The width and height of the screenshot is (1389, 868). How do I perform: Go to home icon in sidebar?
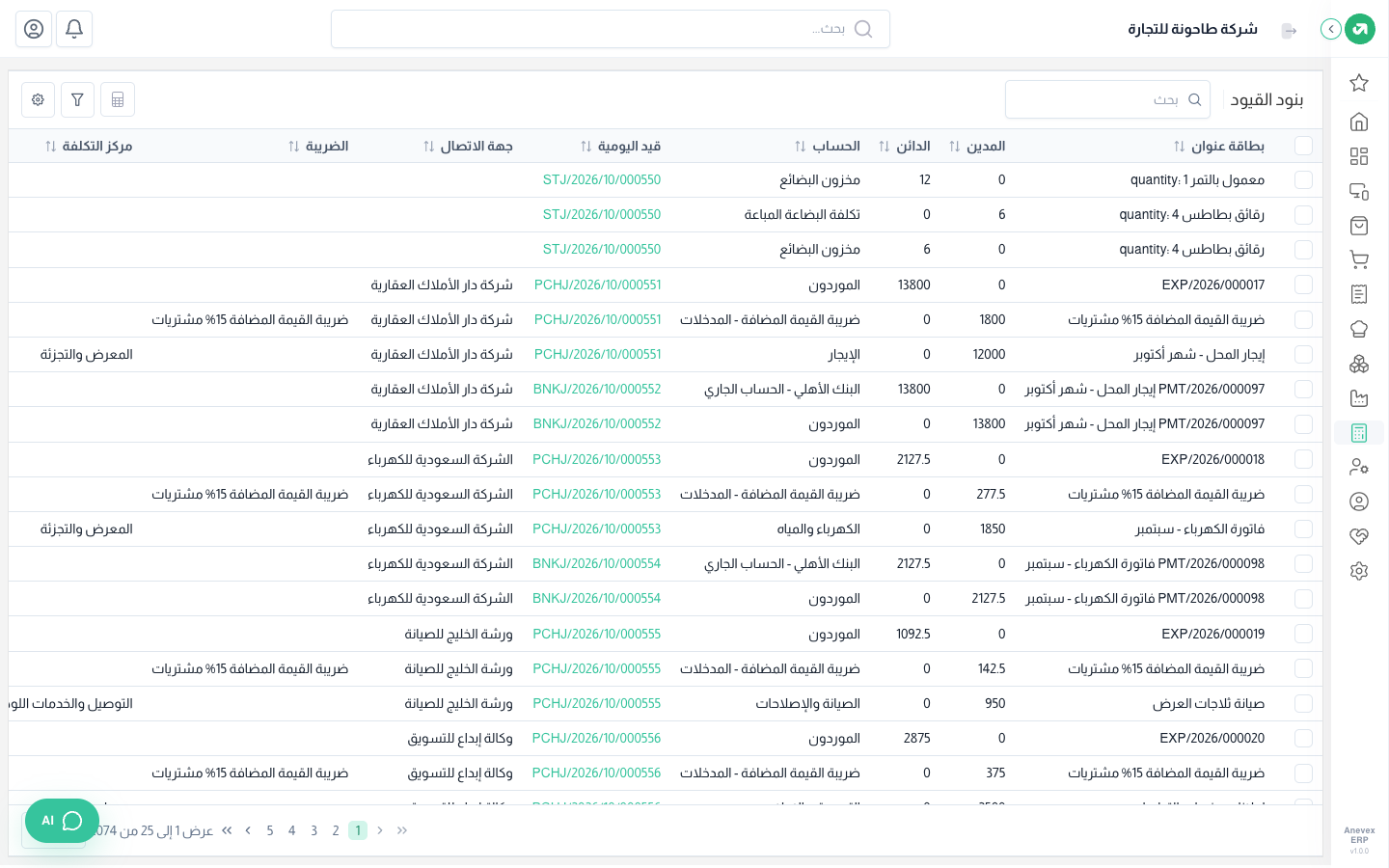point(1359,122)
